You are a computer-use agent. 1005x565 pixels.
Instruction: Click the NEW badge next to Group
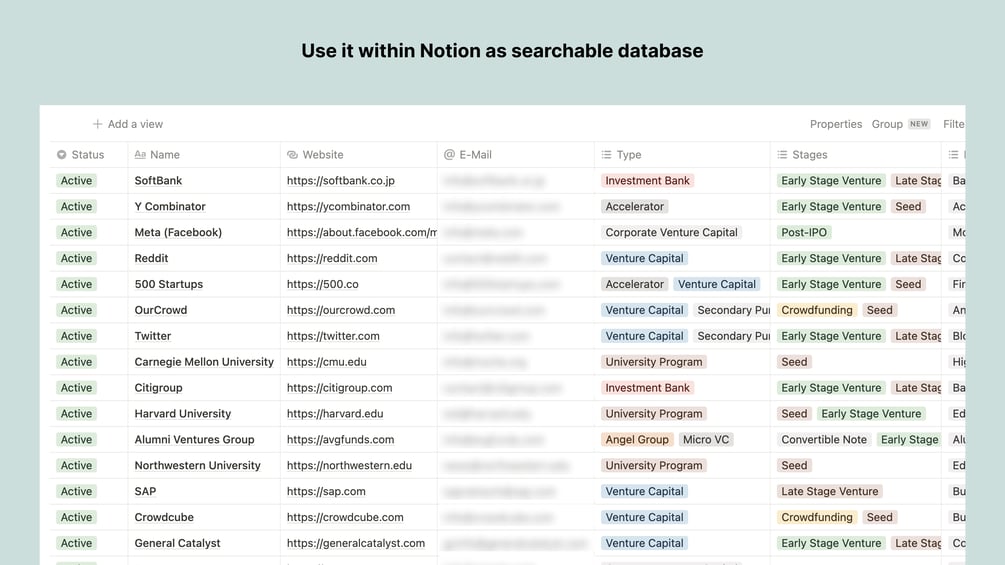pos(919,124)
